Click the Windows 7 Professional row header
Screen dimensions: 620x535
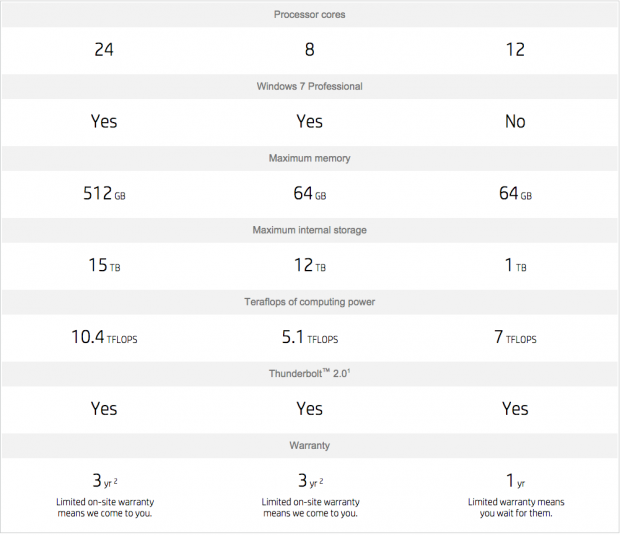click(310, 86)
